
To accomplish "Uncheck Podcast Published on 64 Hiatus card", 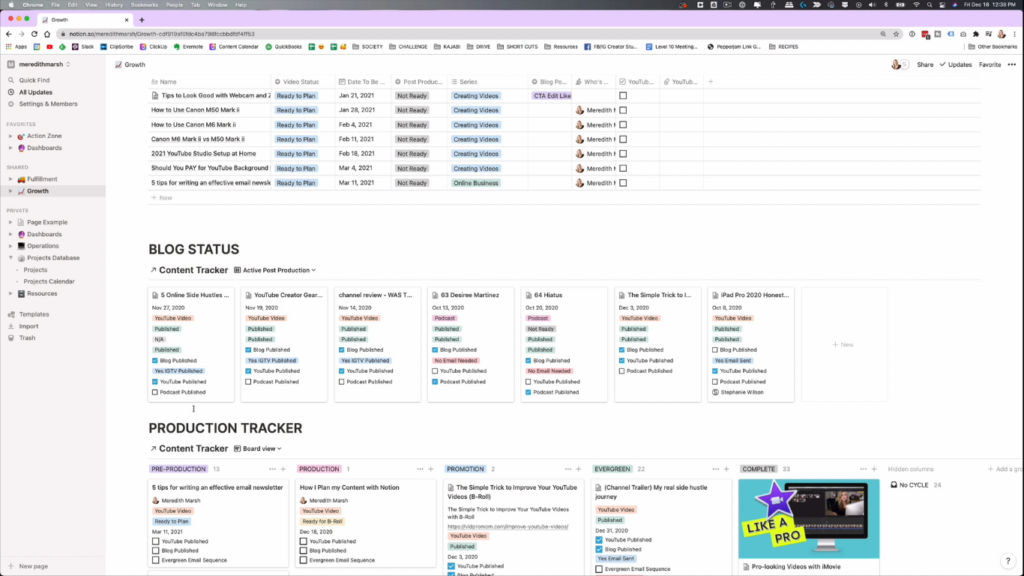I will coord(528,392).
